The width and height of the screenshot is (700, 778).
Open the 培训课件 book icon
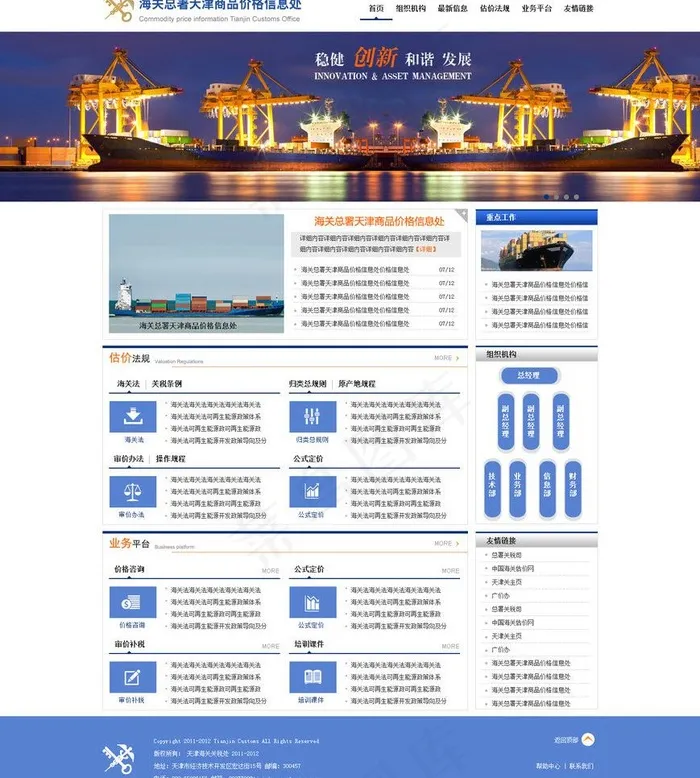pos(313,677)
